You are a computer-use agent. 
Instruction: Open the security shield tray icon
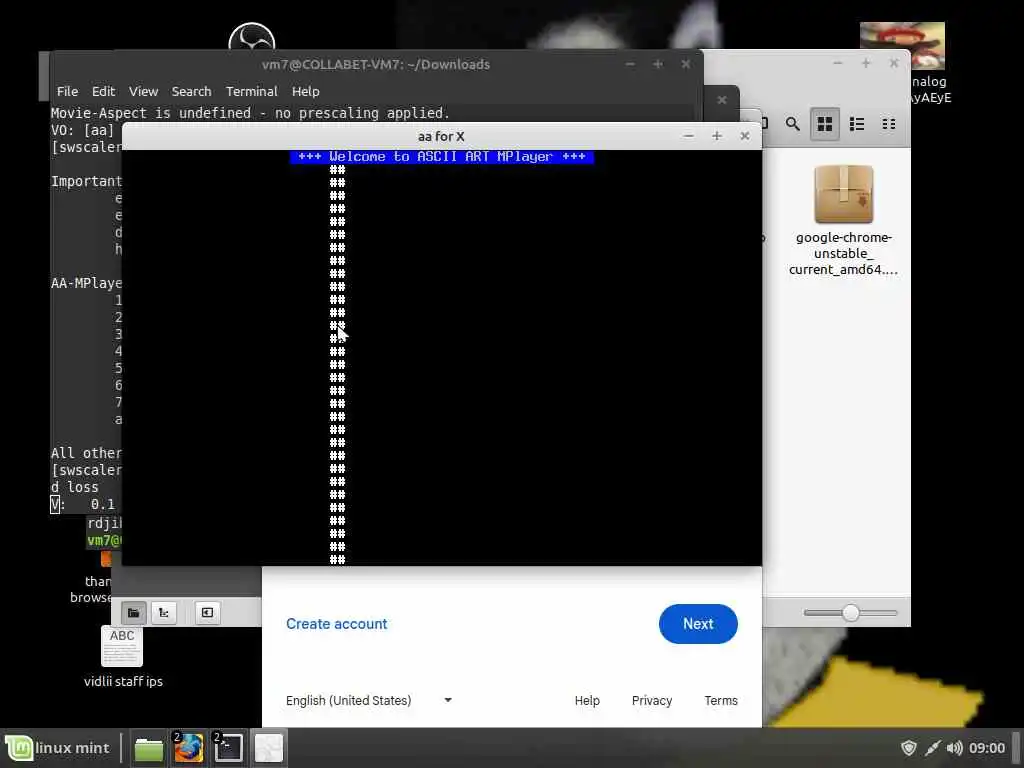click(x=908, y=748)
